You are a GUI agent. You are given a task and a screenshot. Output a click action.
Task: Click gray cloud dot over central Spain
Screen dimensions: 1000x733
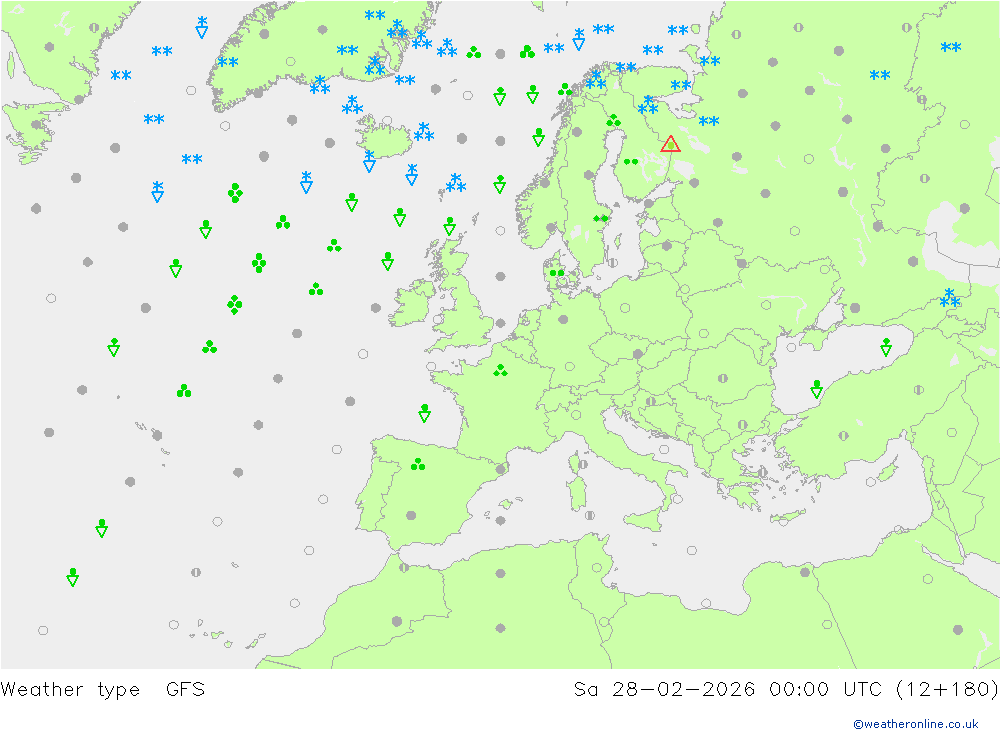click(411, 515)
